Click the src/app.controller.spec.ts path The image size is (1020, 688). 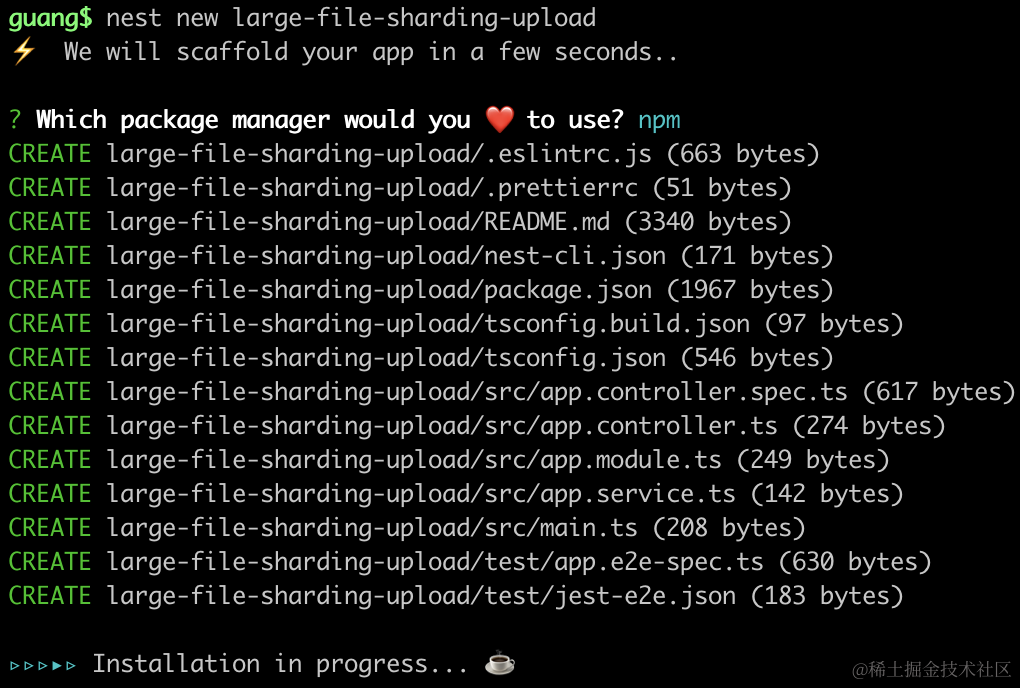click(477, 392)
